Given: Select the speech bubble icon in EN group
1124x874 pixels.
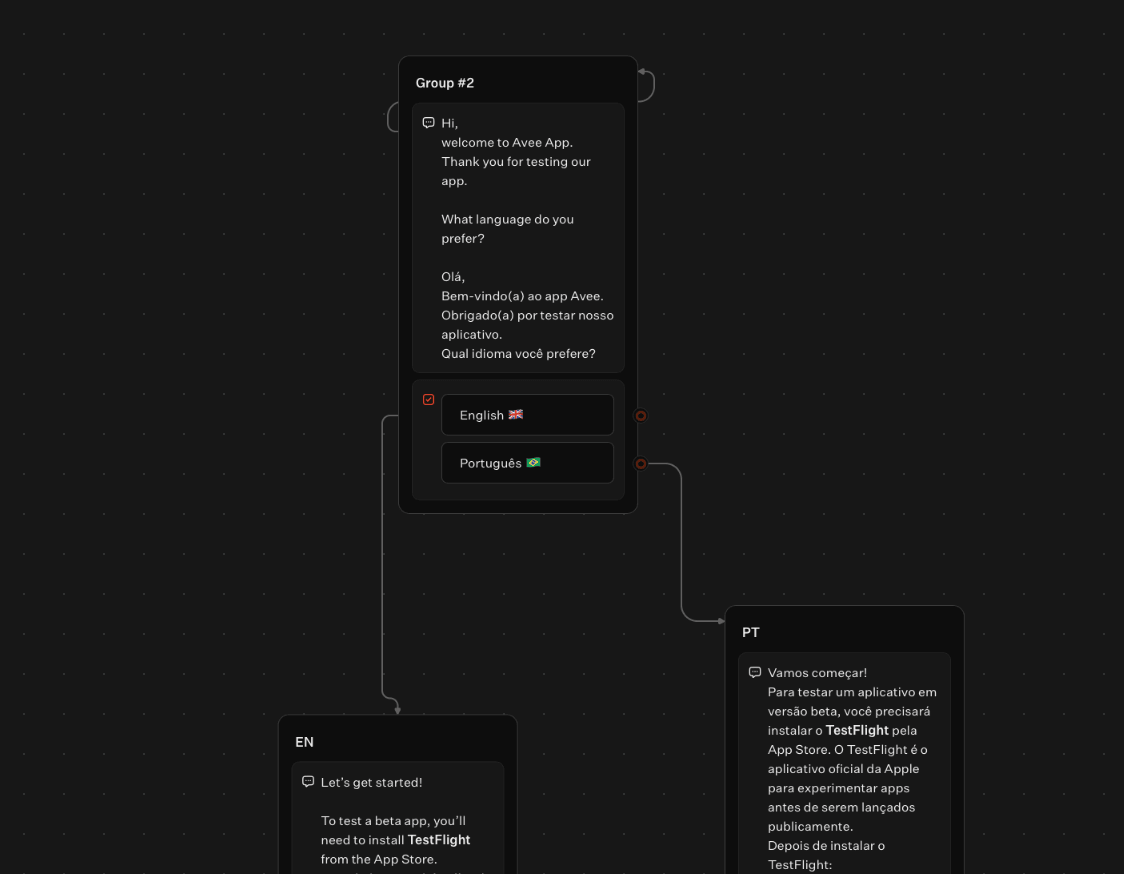Looking at the screenshot, I should tap(308, 782).
